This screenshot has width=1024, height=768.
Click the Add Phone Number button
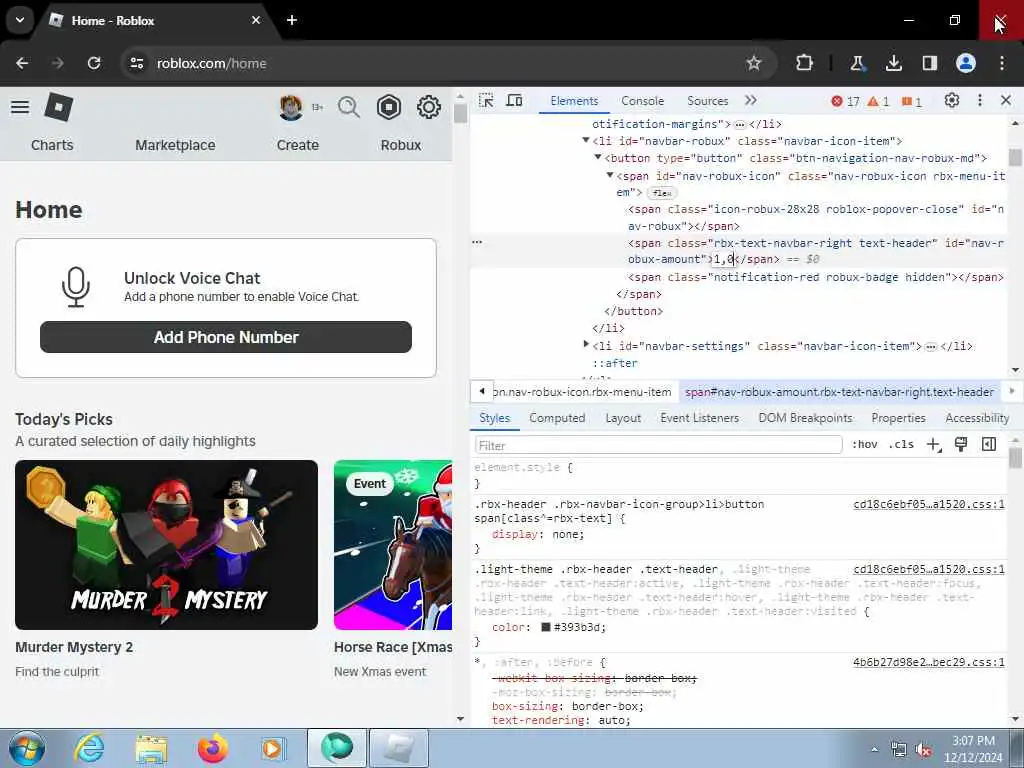226,337
